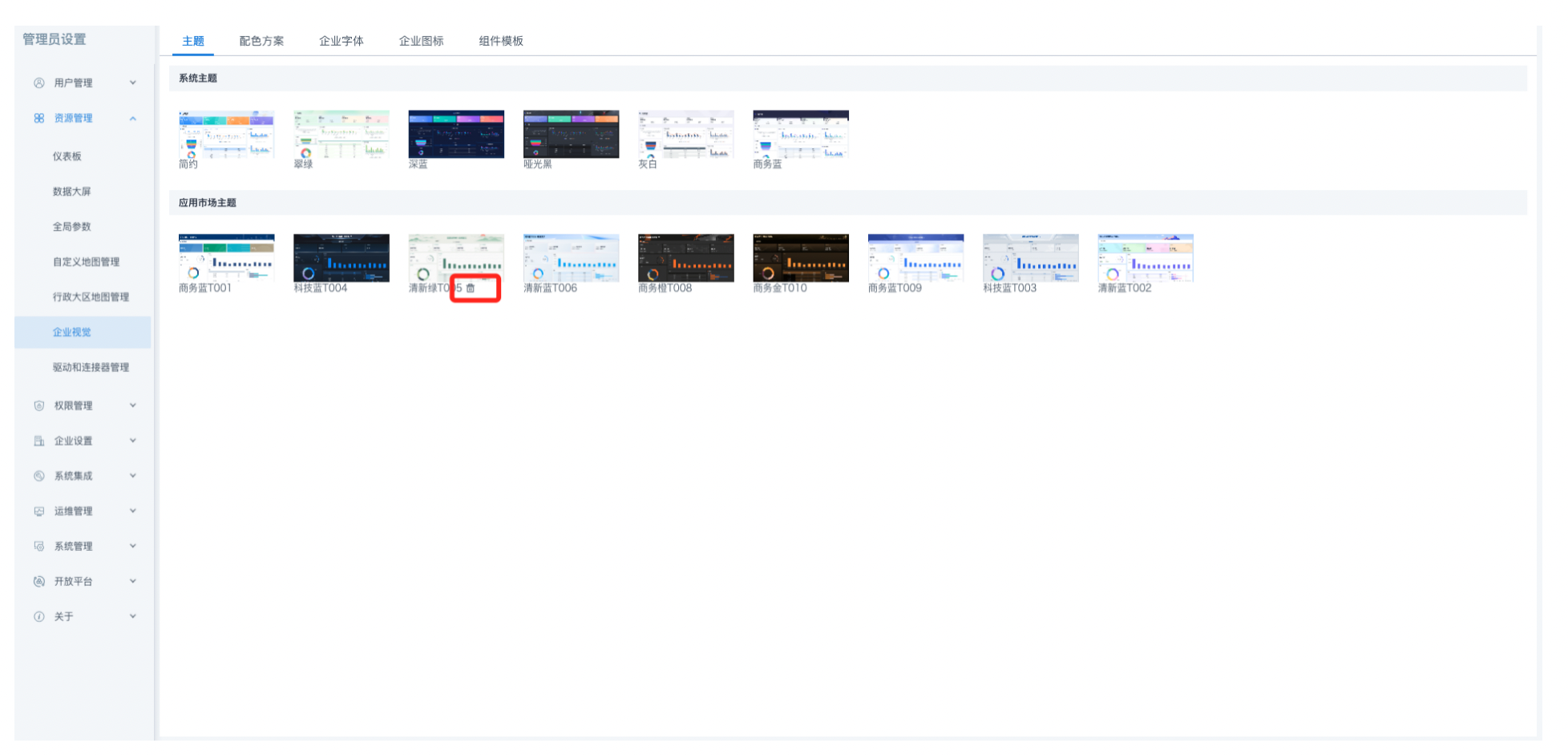Select the 灰白 system theme thumbnail
This screenshot has height=755, width=1568.
click(x=686, y=134)
